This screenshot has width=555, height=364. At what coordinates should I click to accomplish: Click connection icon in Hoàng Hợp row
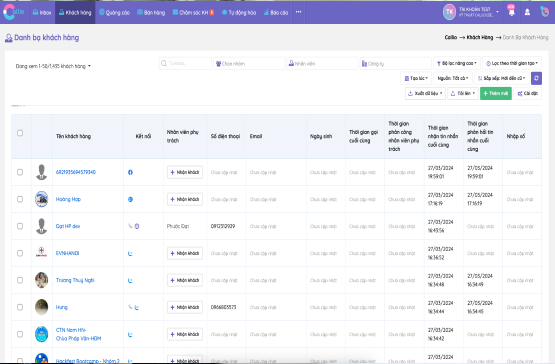point(130,199)
